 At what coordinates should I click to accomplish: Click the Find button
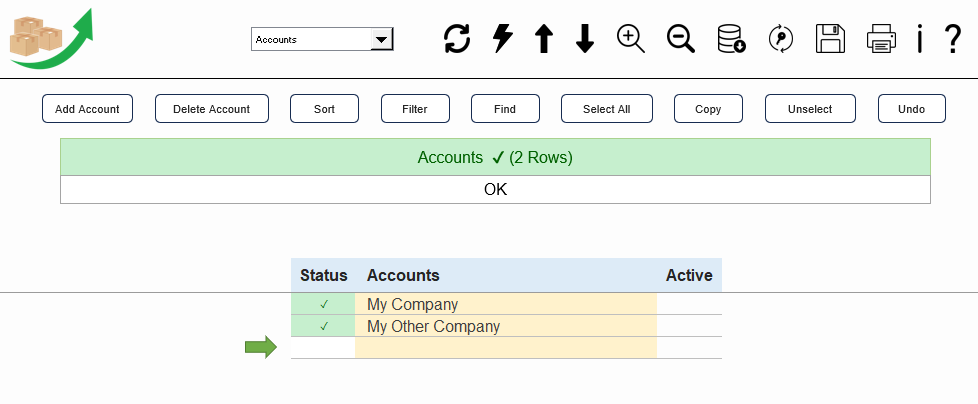pyautogui.click(x=505, y=109)
